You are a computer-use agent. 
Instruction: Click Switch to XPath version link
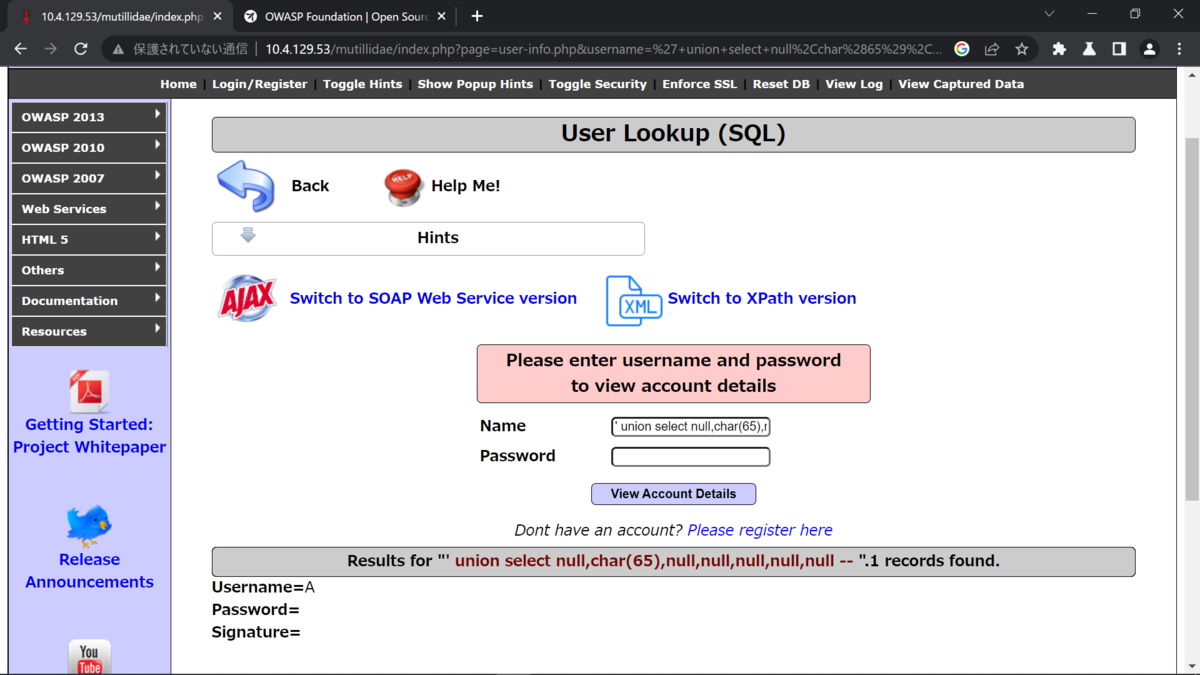pos(762,298)
